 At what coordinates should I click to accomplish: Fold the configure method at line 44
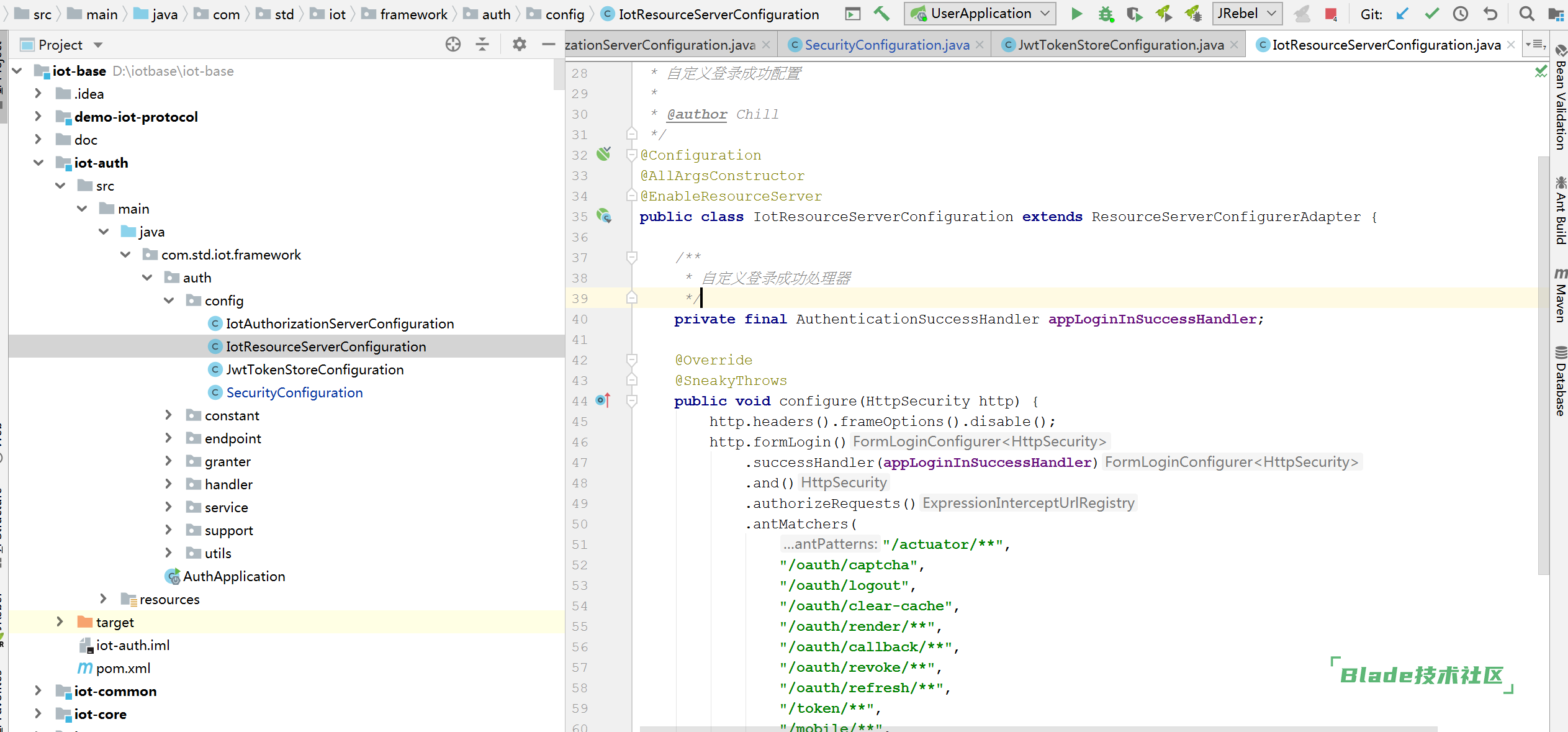[632, 400]
